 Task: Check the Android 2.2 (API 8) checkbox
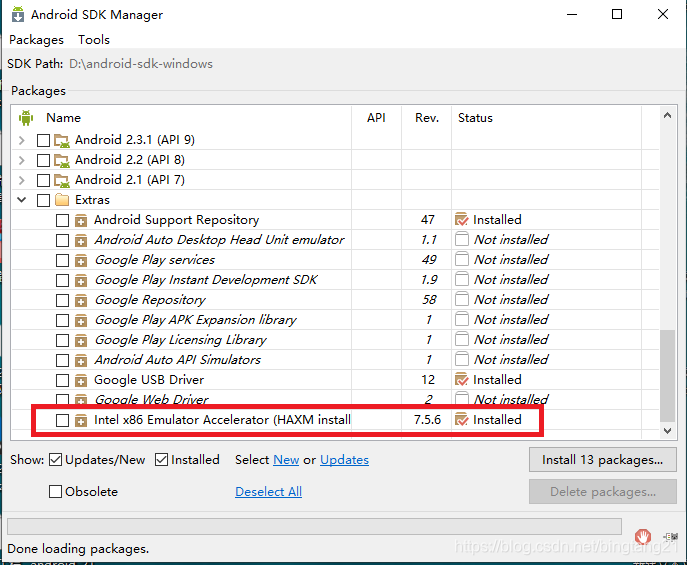tap(43, 160)
